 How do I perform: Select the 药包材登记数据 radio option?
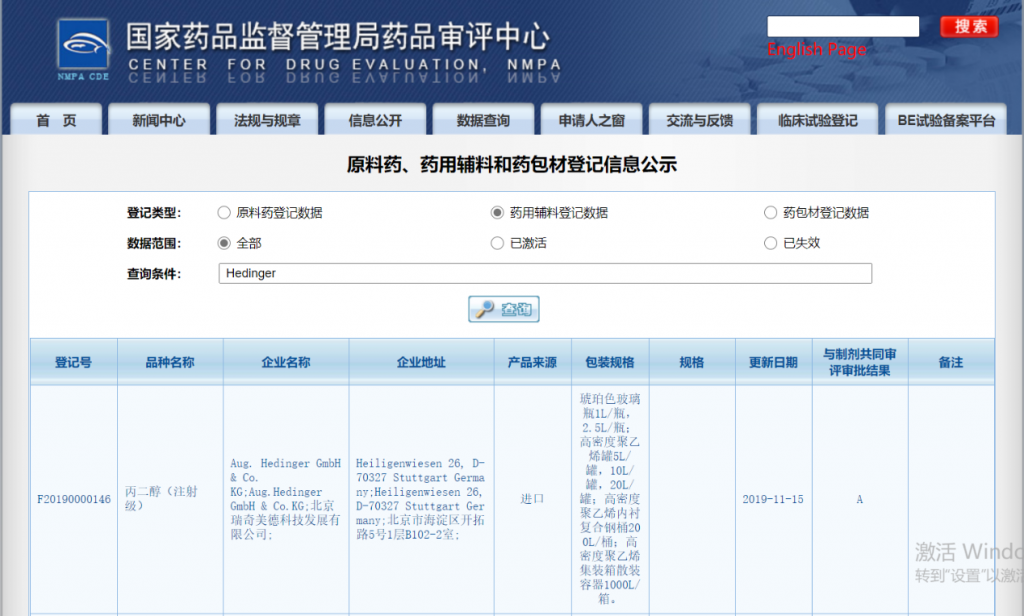pyautogui.click(x=770, y=212)
